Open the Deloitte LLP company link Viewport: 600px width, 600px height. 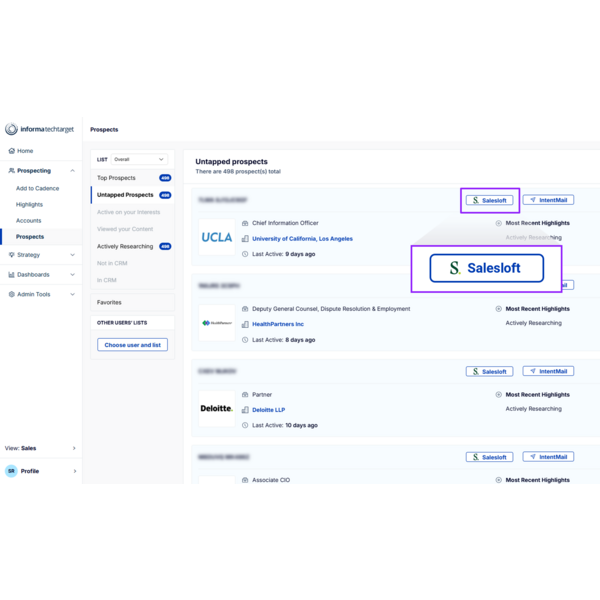[x=269, y=410]
